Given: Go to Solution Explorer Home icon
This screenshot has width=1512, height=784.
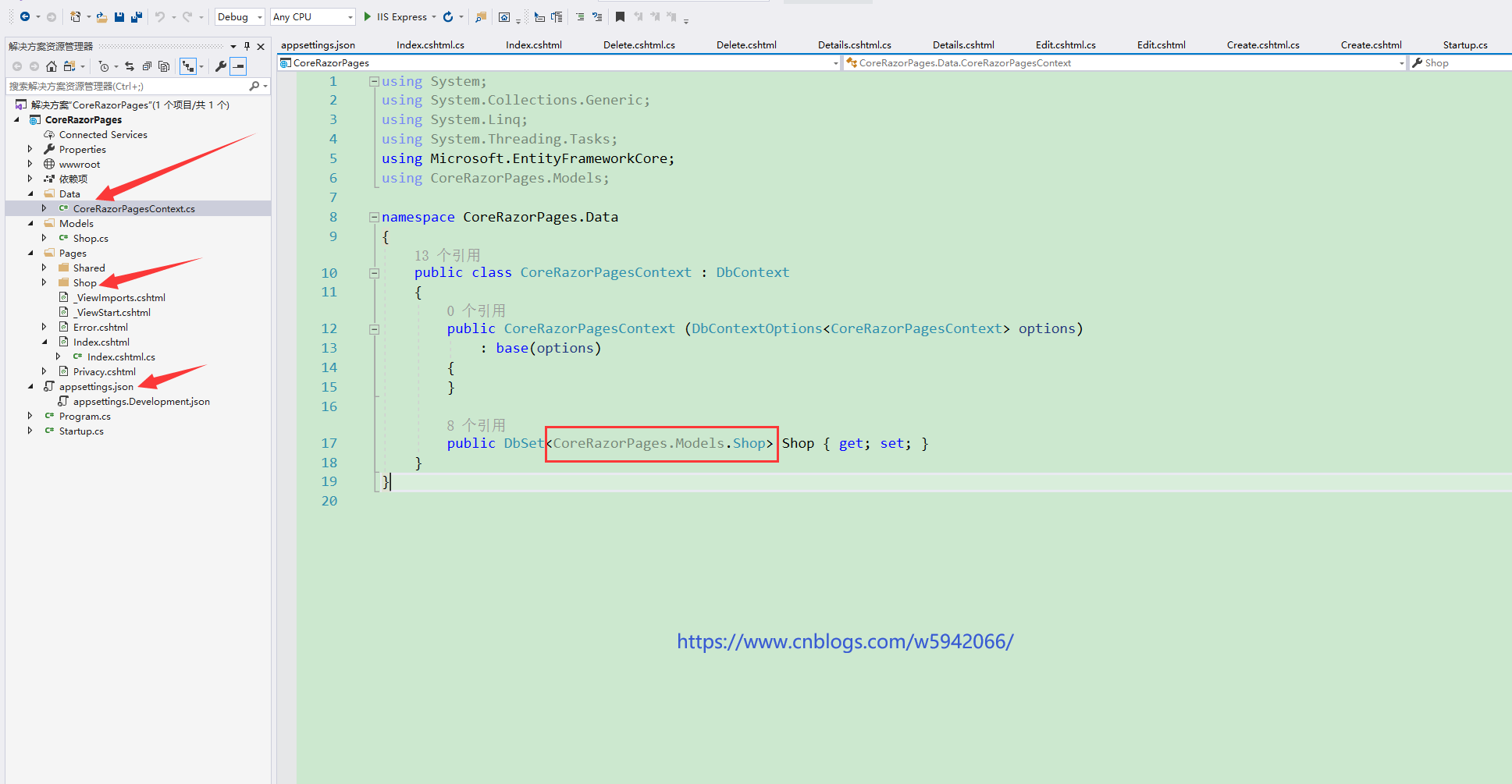Looking at the screenshot, I should pyautogui.click(x=52, y=66).
